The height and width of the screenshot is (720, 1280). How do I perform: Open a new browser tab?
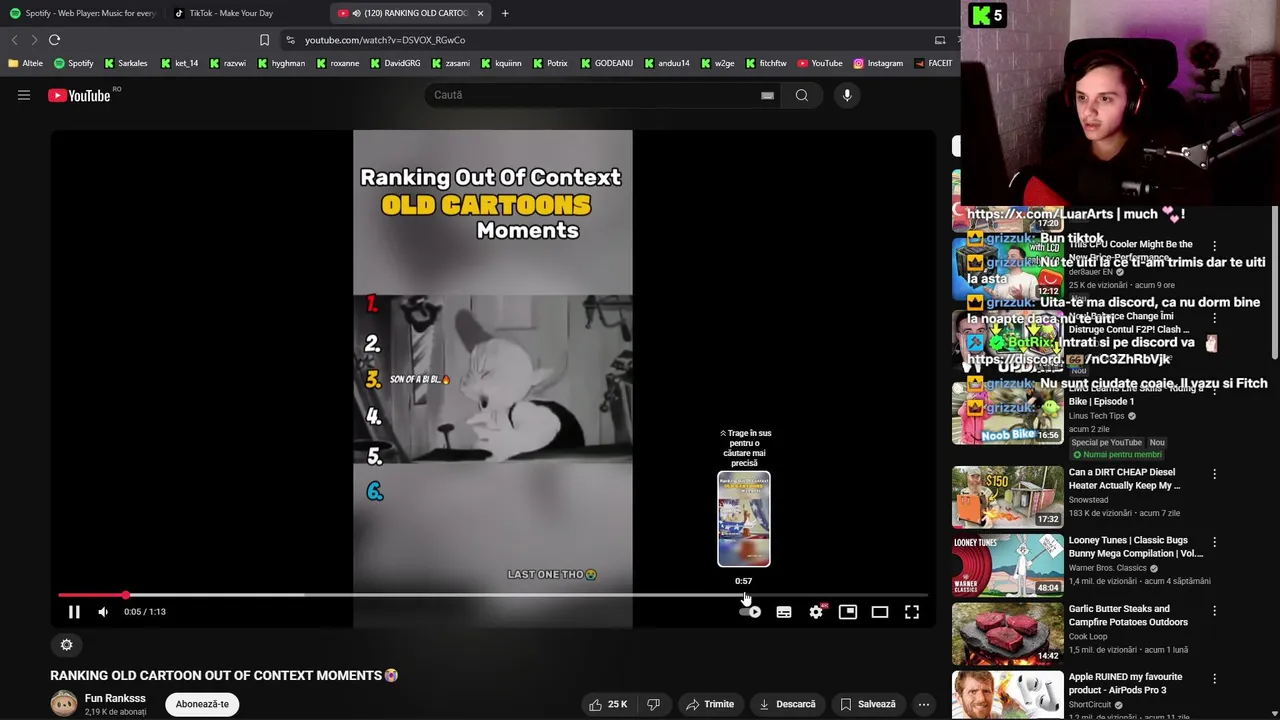[x=505, y=13]
